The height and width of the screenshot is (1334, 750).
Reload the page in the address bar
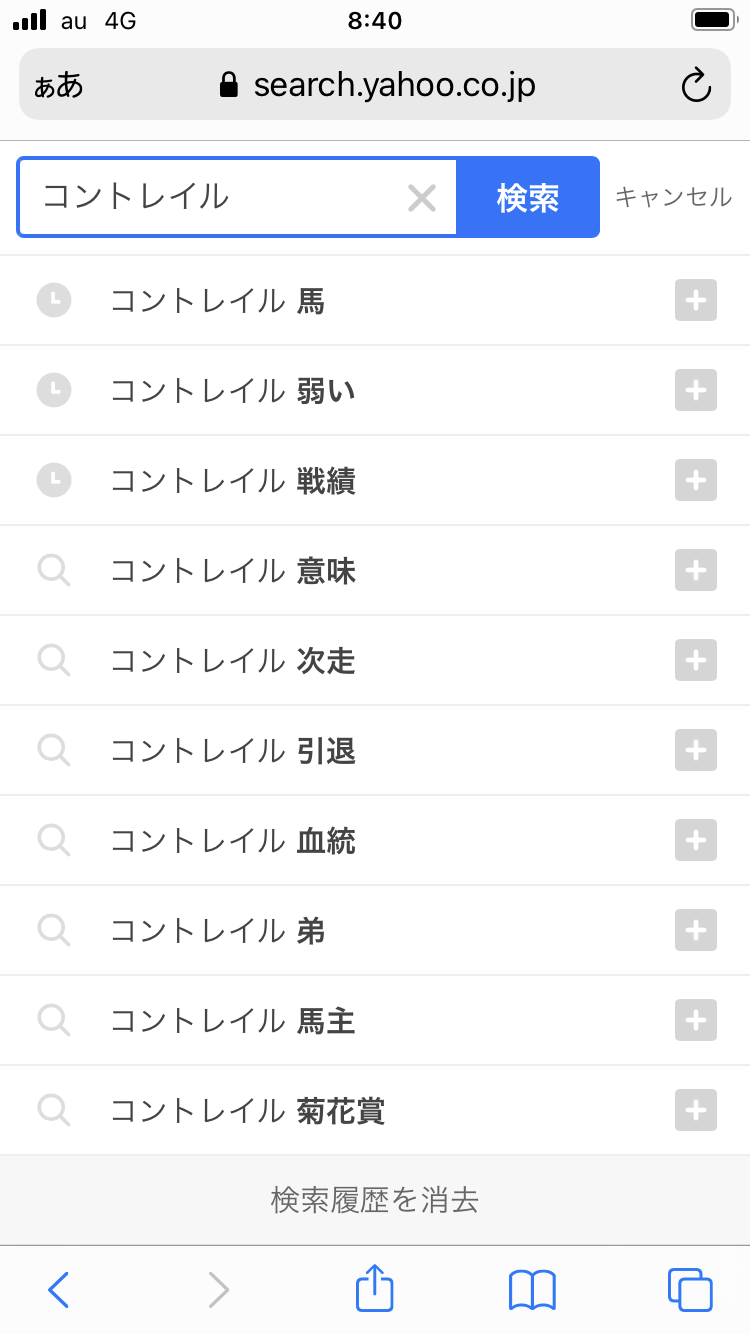click(696, 86)
